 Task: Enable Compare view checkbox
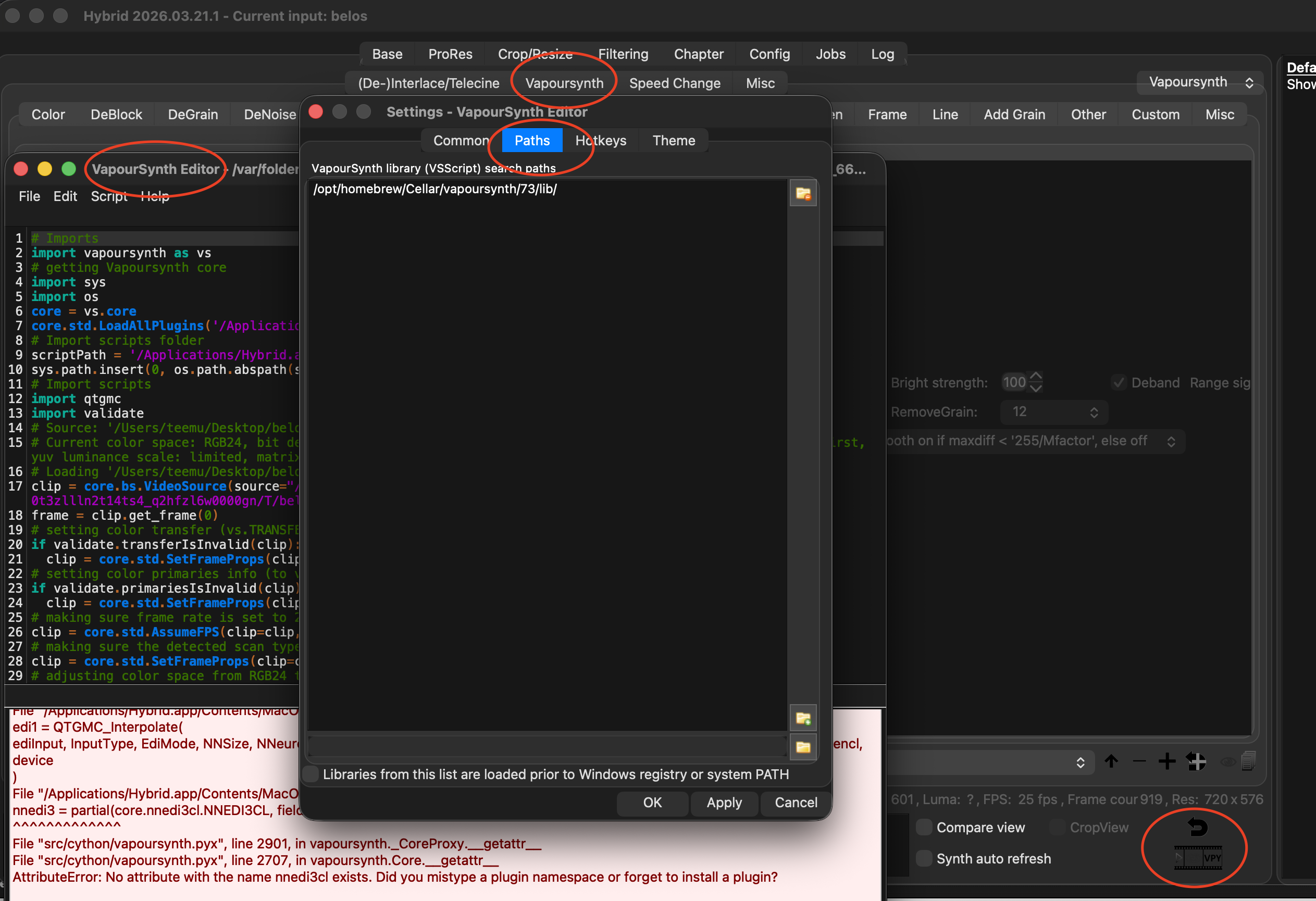coord(924,828)
